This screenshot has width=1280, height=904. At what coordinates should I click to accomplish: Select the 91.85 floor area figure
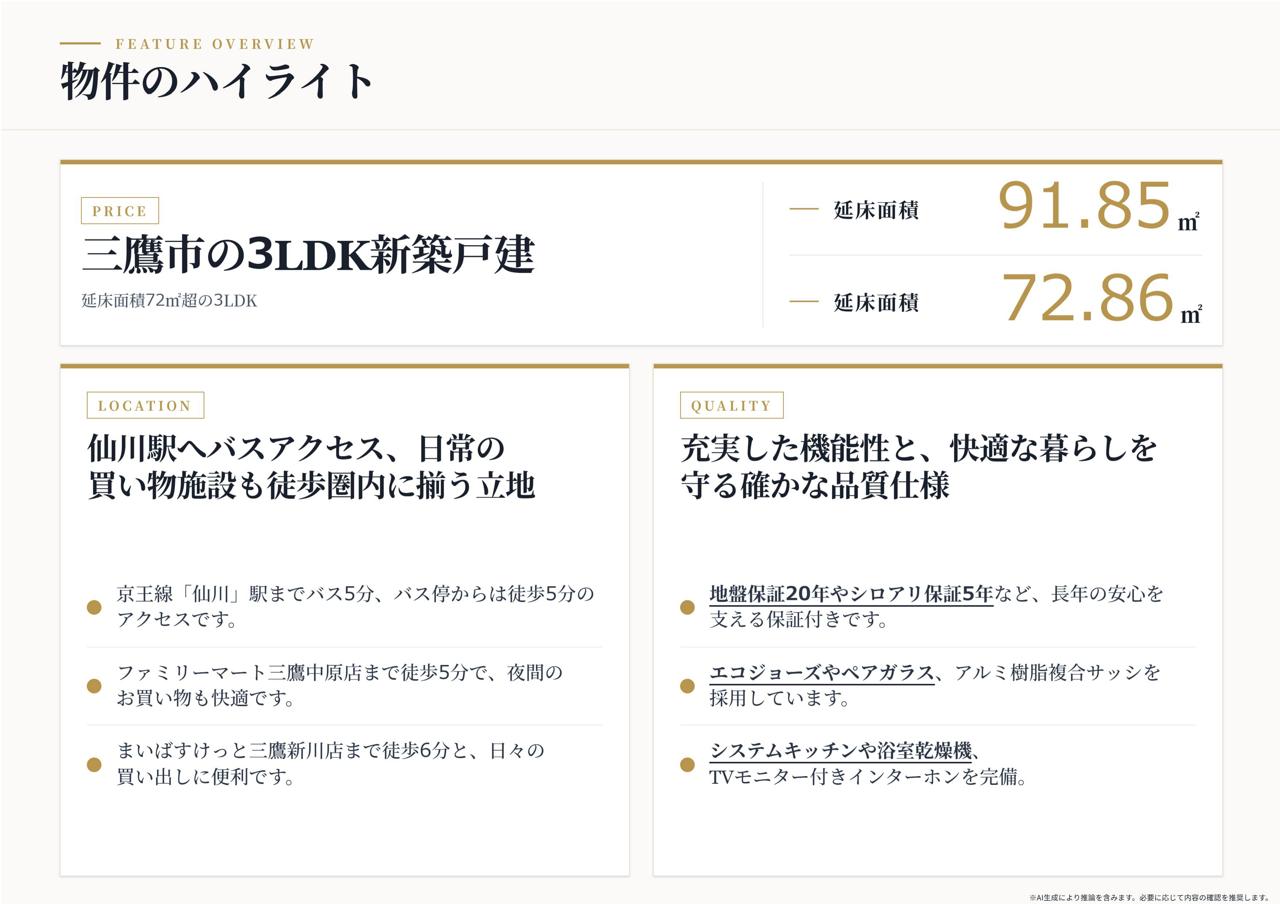pyautogui.click(x=1084, y=207)
